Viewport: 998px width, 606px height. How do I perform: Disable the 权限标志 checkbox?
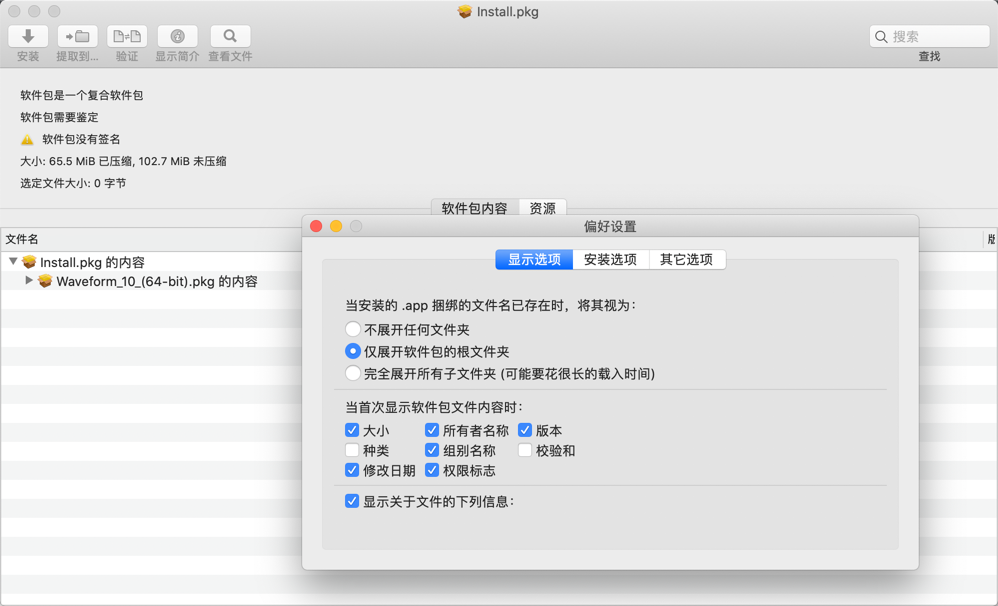tap(431, 470)
